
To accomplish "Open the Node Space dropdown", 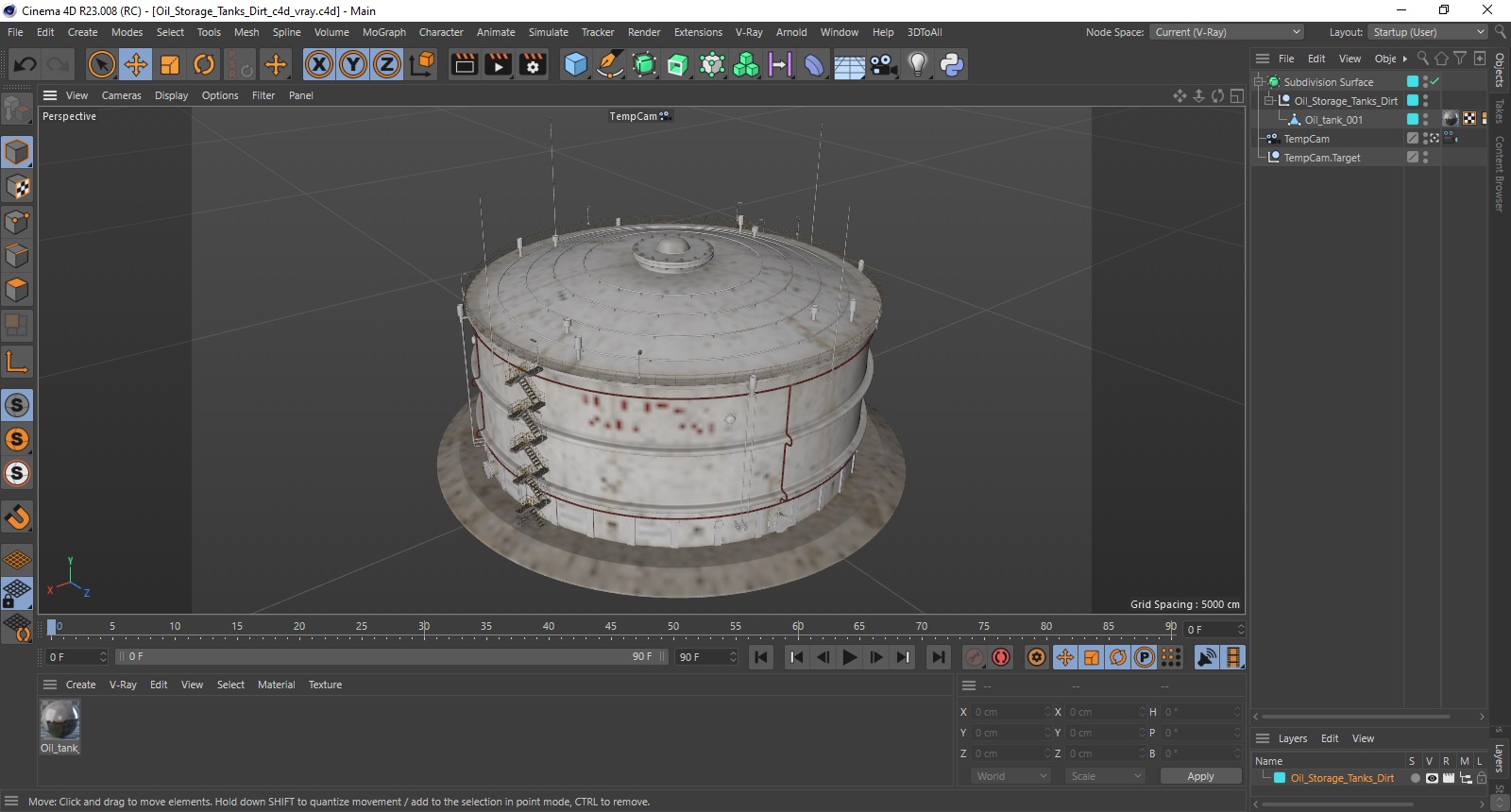I will pyautogui.click(x=1226, y=32).
